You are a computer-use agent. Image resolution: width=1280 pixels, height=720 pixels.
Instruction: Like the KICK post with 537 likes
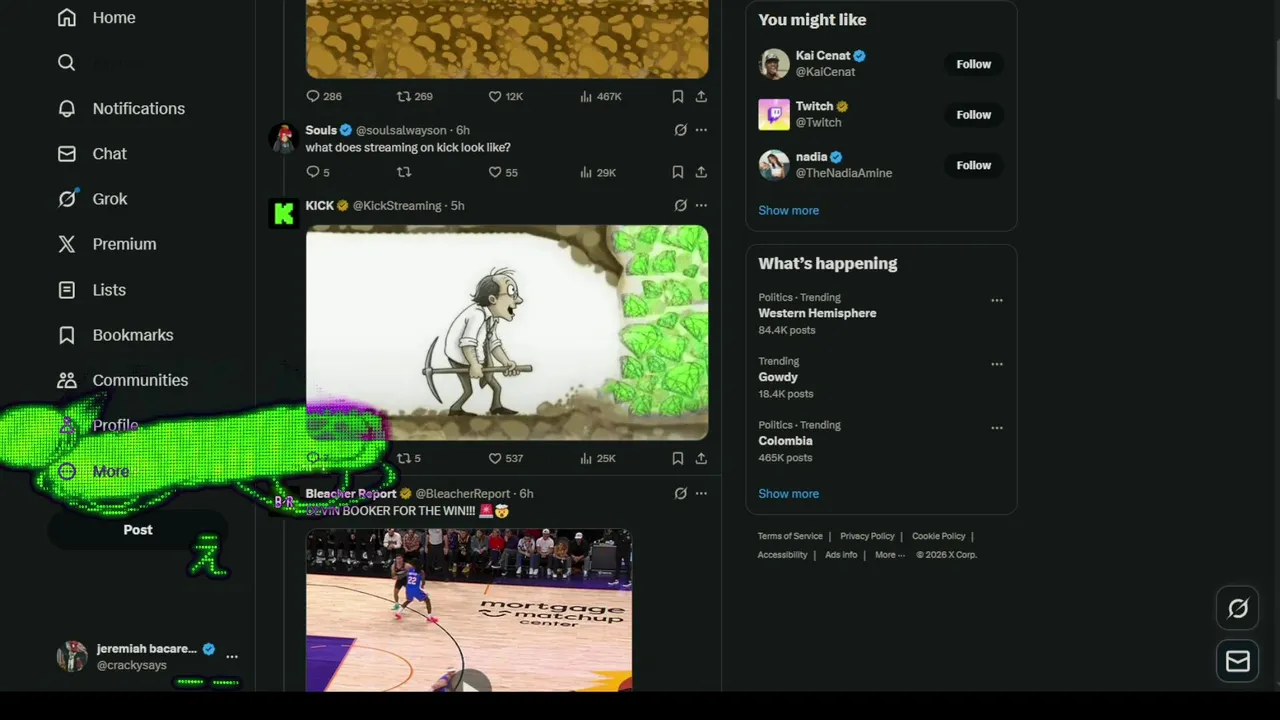tap(505, 458)
